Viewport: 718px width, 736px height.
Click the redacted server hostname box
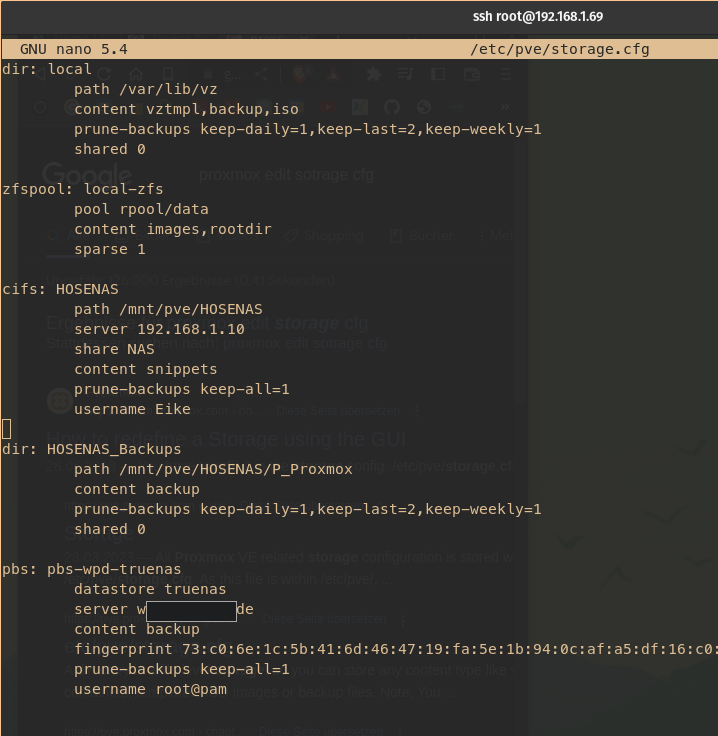point(191,610)
